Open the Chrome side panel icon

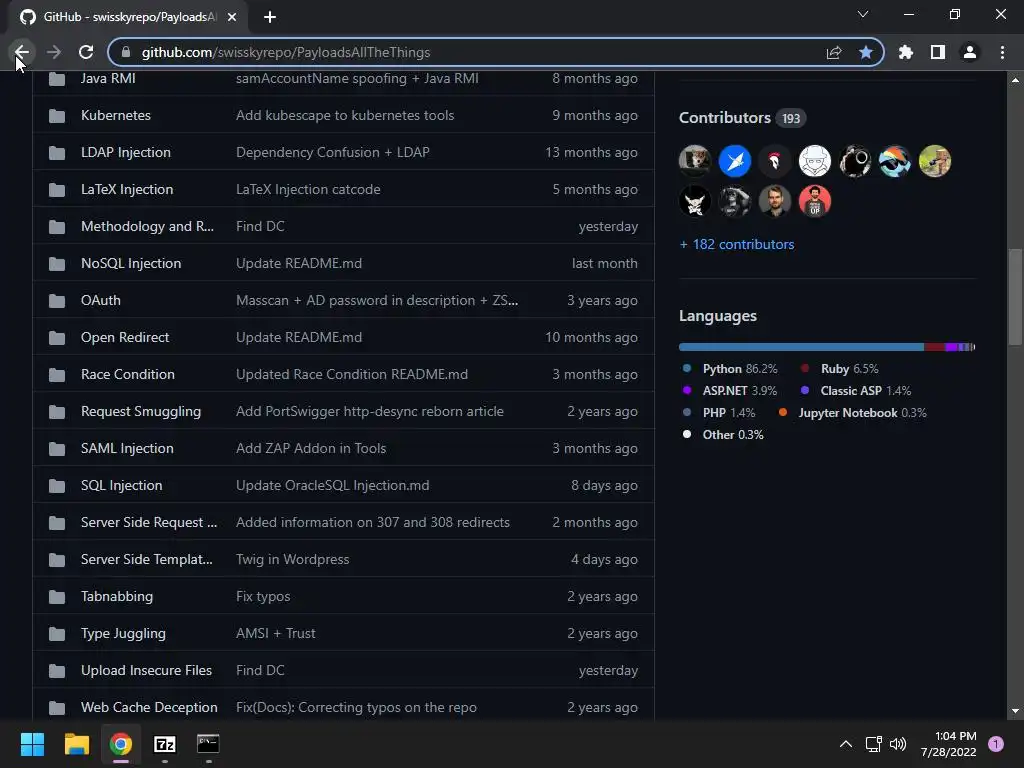pos(938,52)
